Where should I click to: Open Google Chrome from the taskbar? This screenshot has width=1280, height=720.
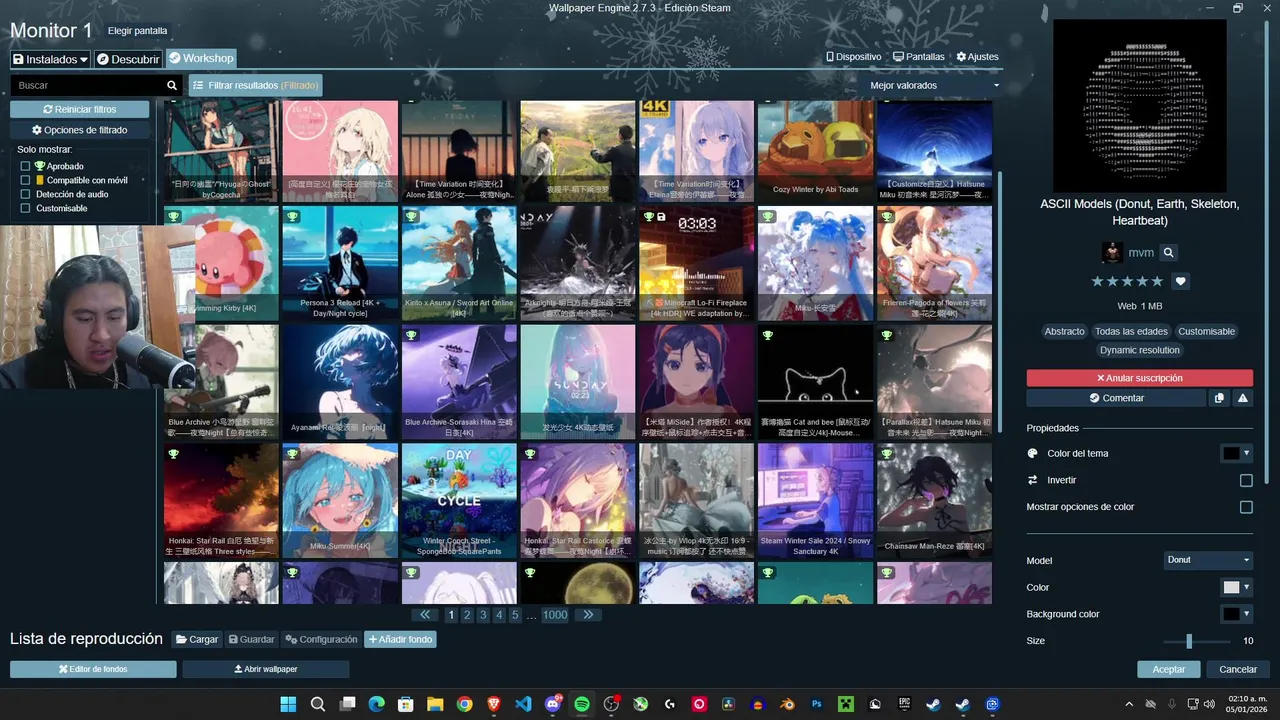pyautogui.click(x=465, y=704)
